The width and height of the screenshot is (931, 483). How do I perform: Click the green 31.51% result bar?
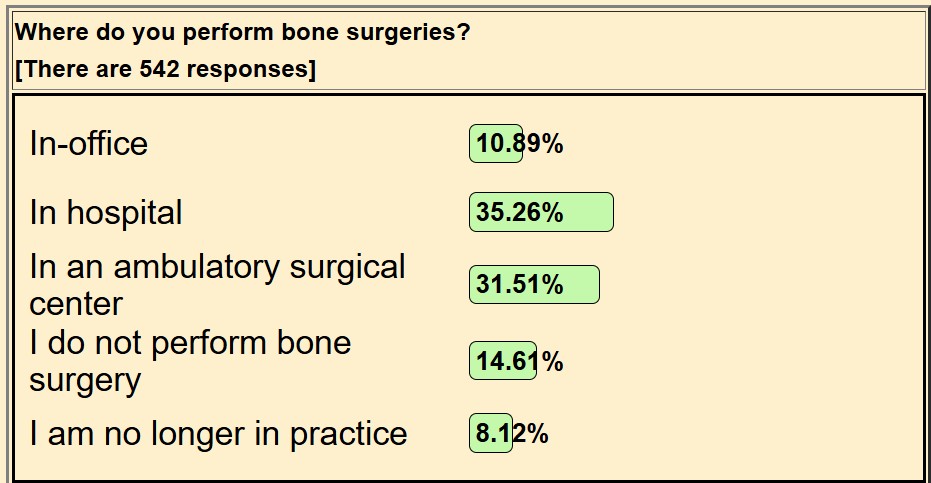534,285
